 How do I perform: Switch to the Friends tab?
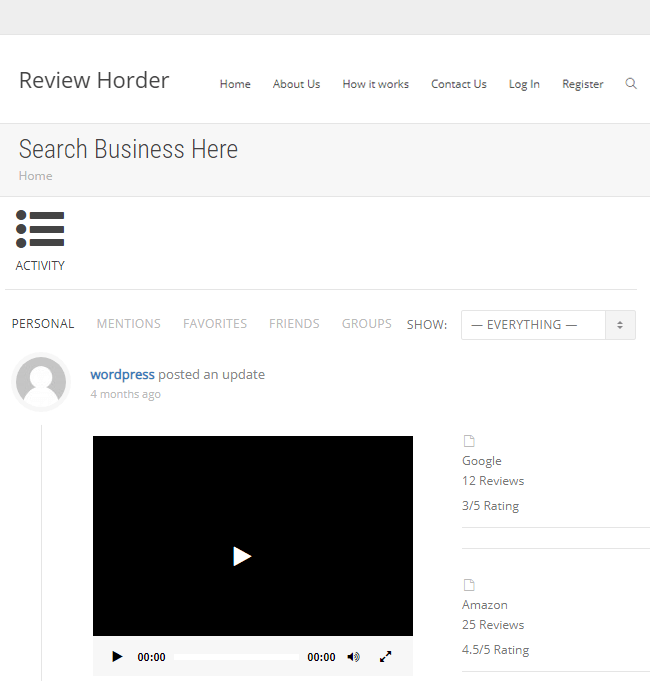click(294, 324)
